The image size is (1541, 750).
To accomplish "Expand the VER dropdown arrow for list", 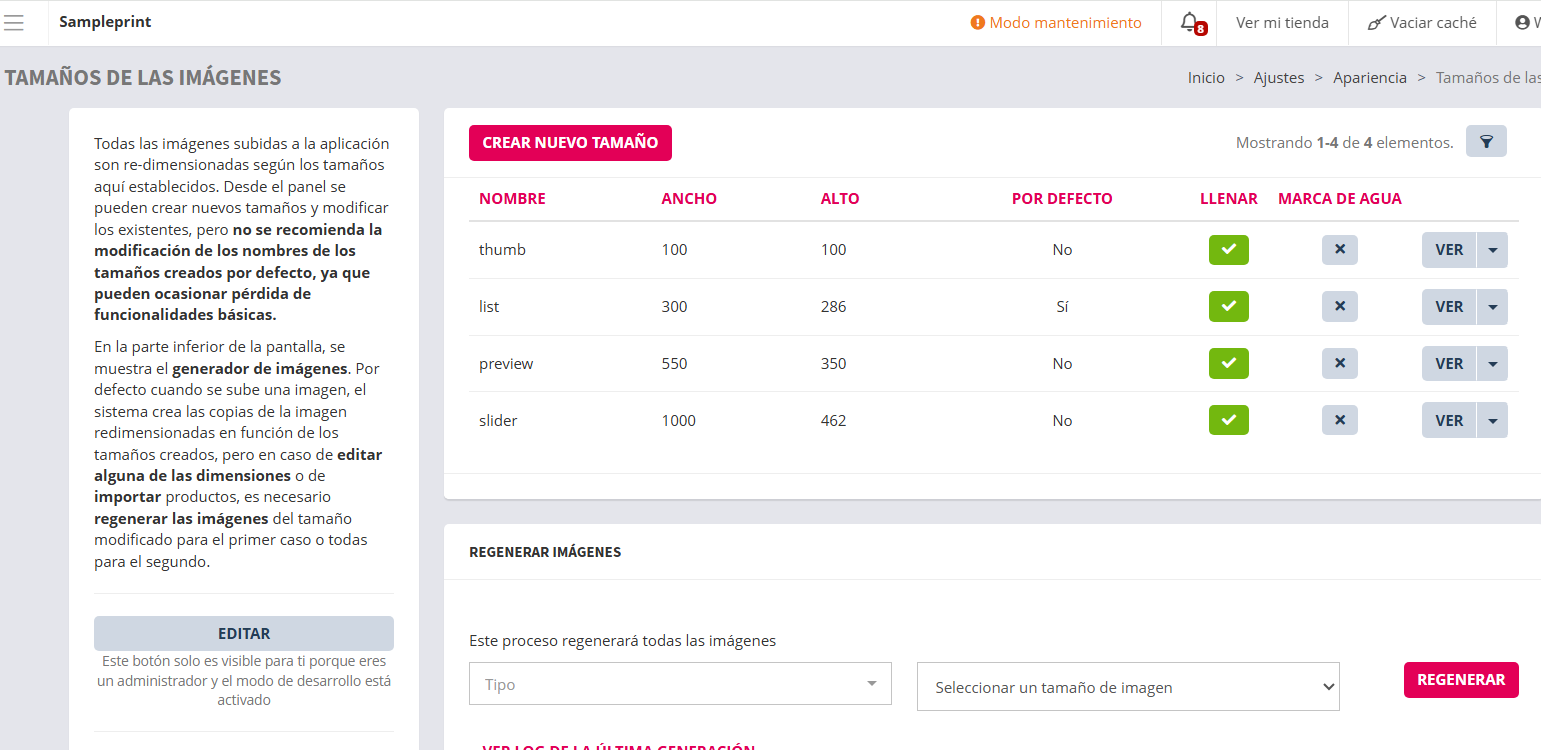I will [x=1492, y=307].
